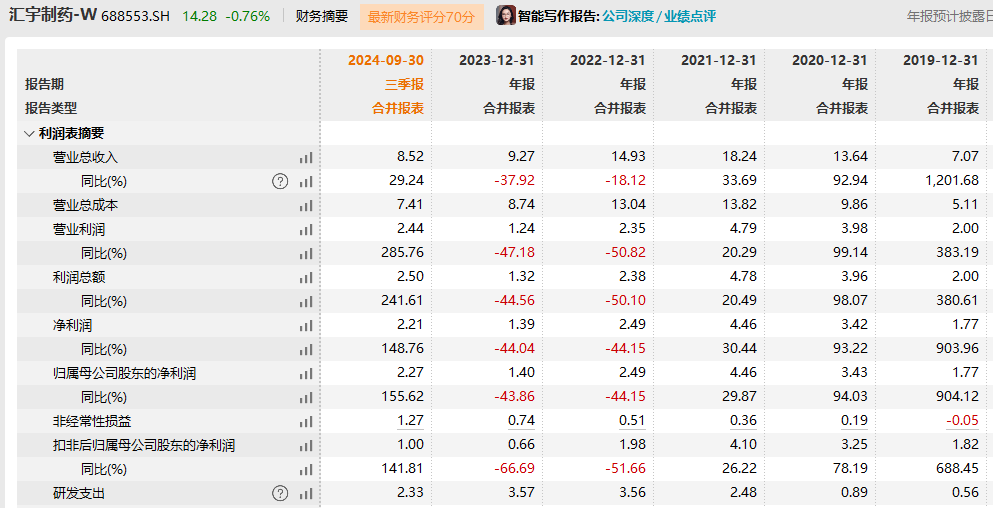
Task: Select the 净利润 row label
Action: tap(72, 325)
